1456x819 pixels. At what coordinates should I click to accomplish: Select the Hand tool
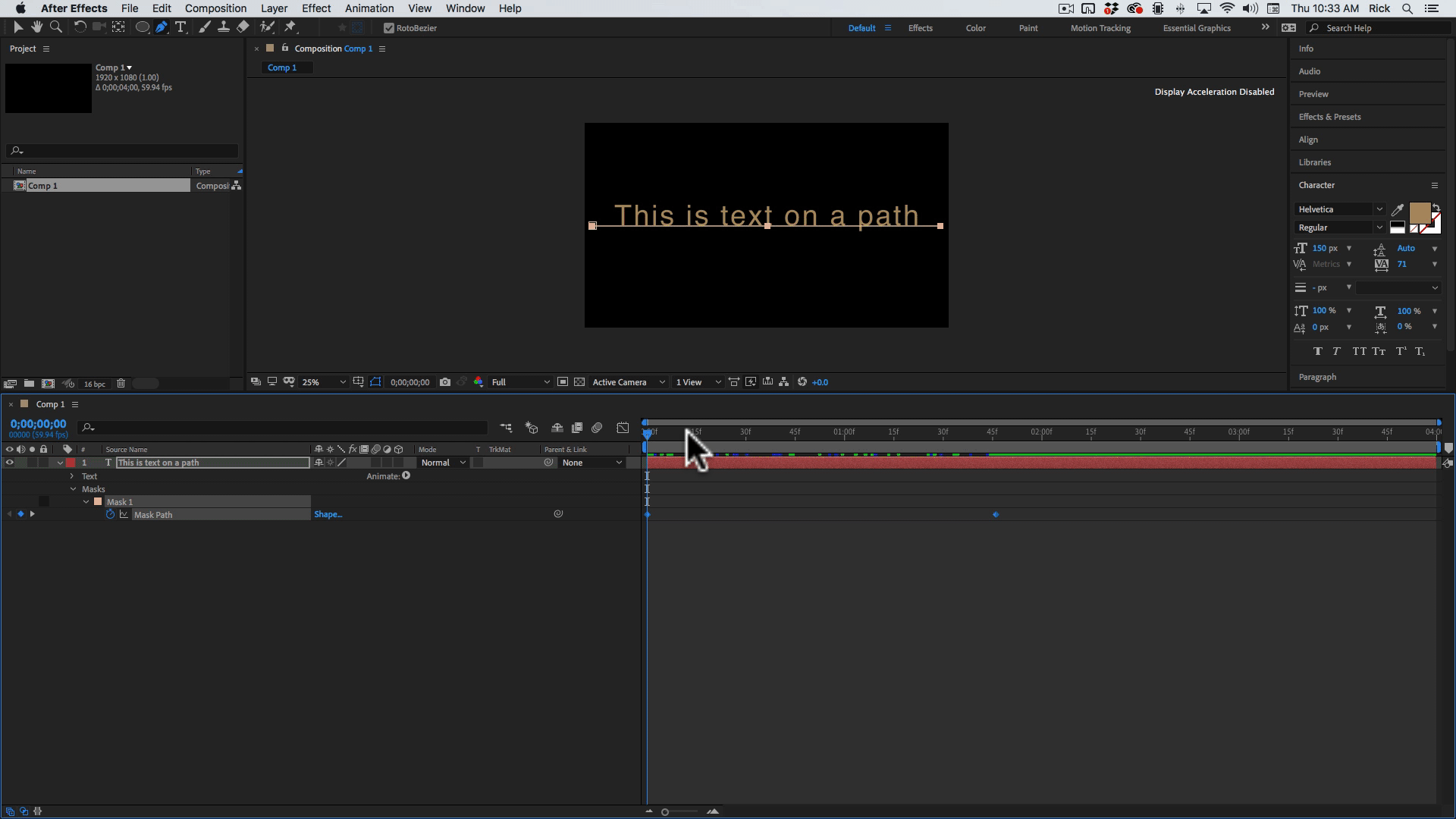coord(36,27)
